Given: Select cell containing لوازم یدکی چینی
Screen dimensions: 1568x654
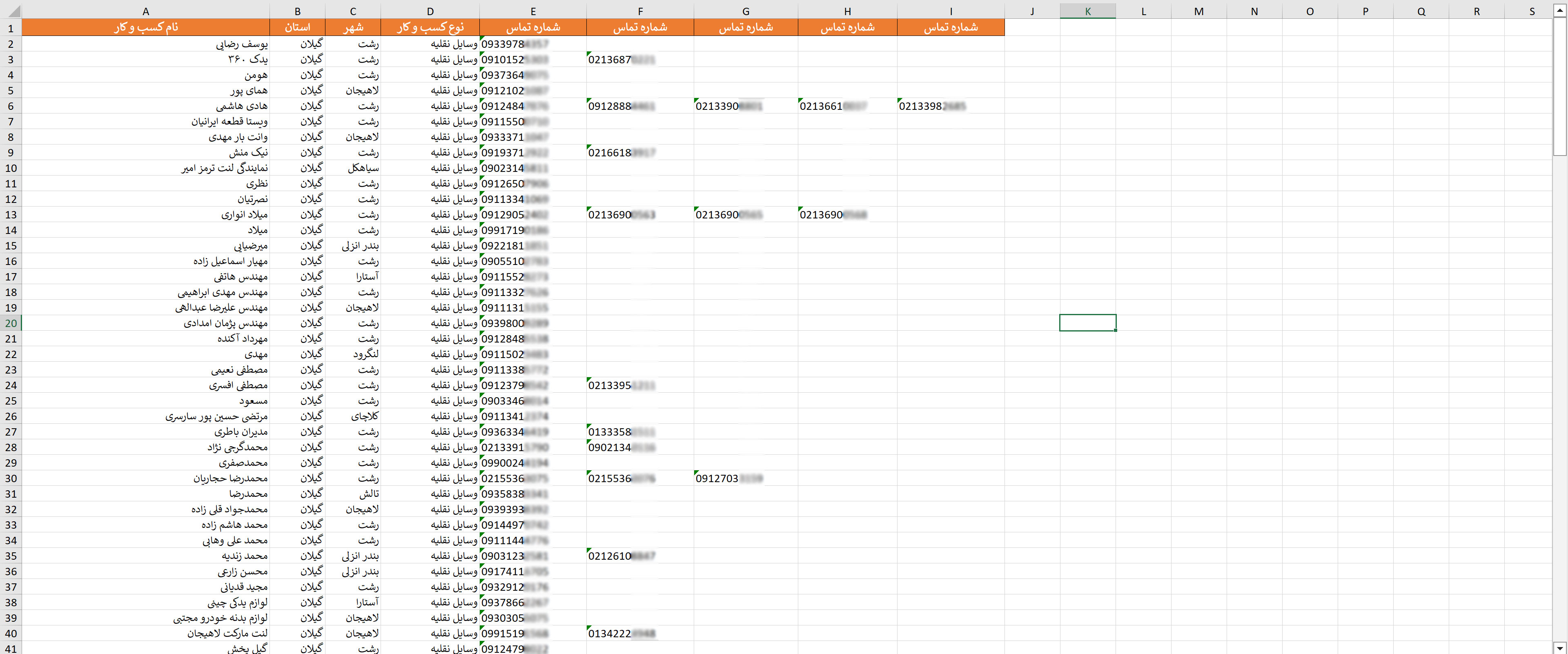Looking at the screenshot, I should (x=145, y=602).
